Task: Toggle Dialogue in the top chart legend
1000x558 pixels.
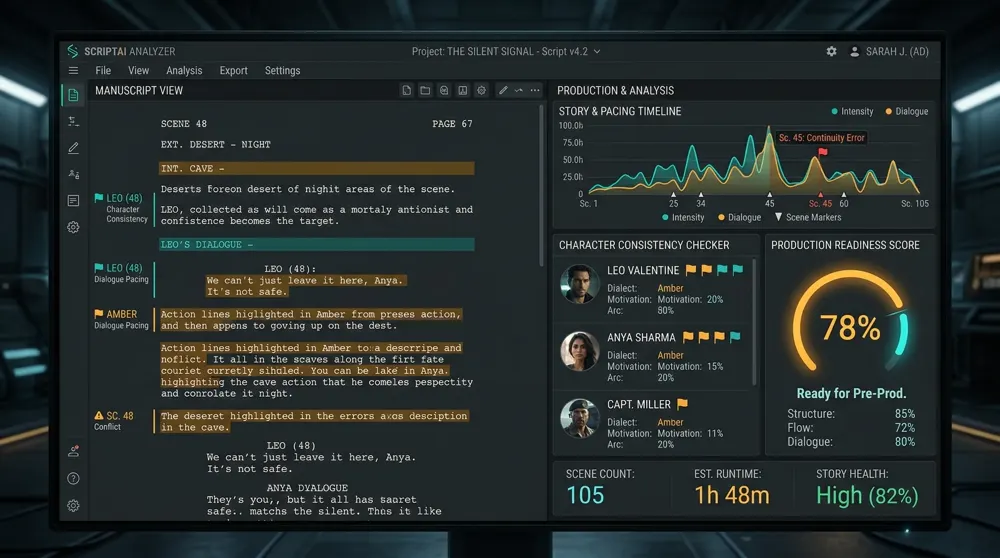Action: [906, 112]
